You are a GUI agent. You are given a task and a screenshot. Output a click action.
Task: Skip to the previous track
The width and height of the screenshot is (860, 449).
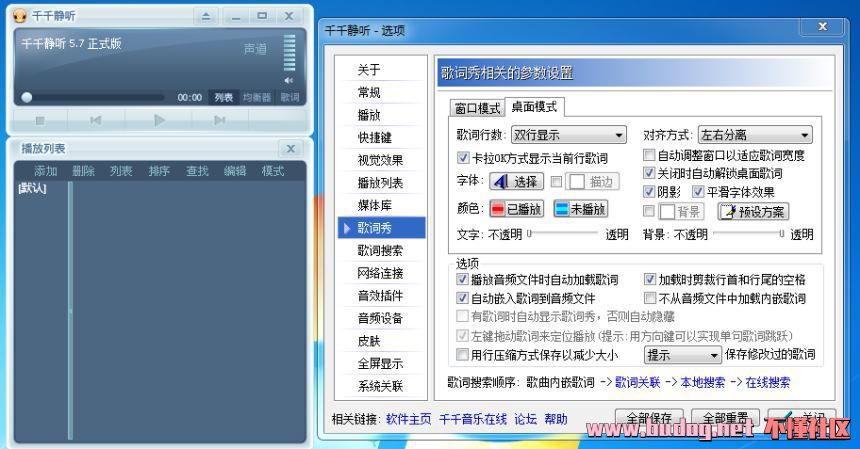point(96,120)
